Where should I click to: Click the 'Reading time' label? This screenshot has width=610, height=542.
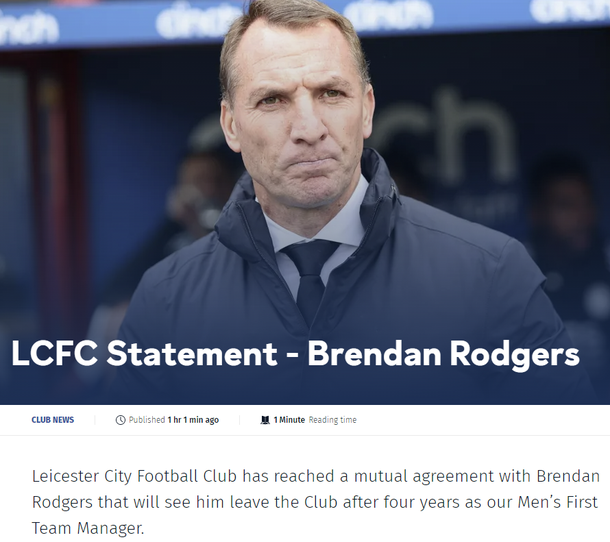(x=333, y=420)
